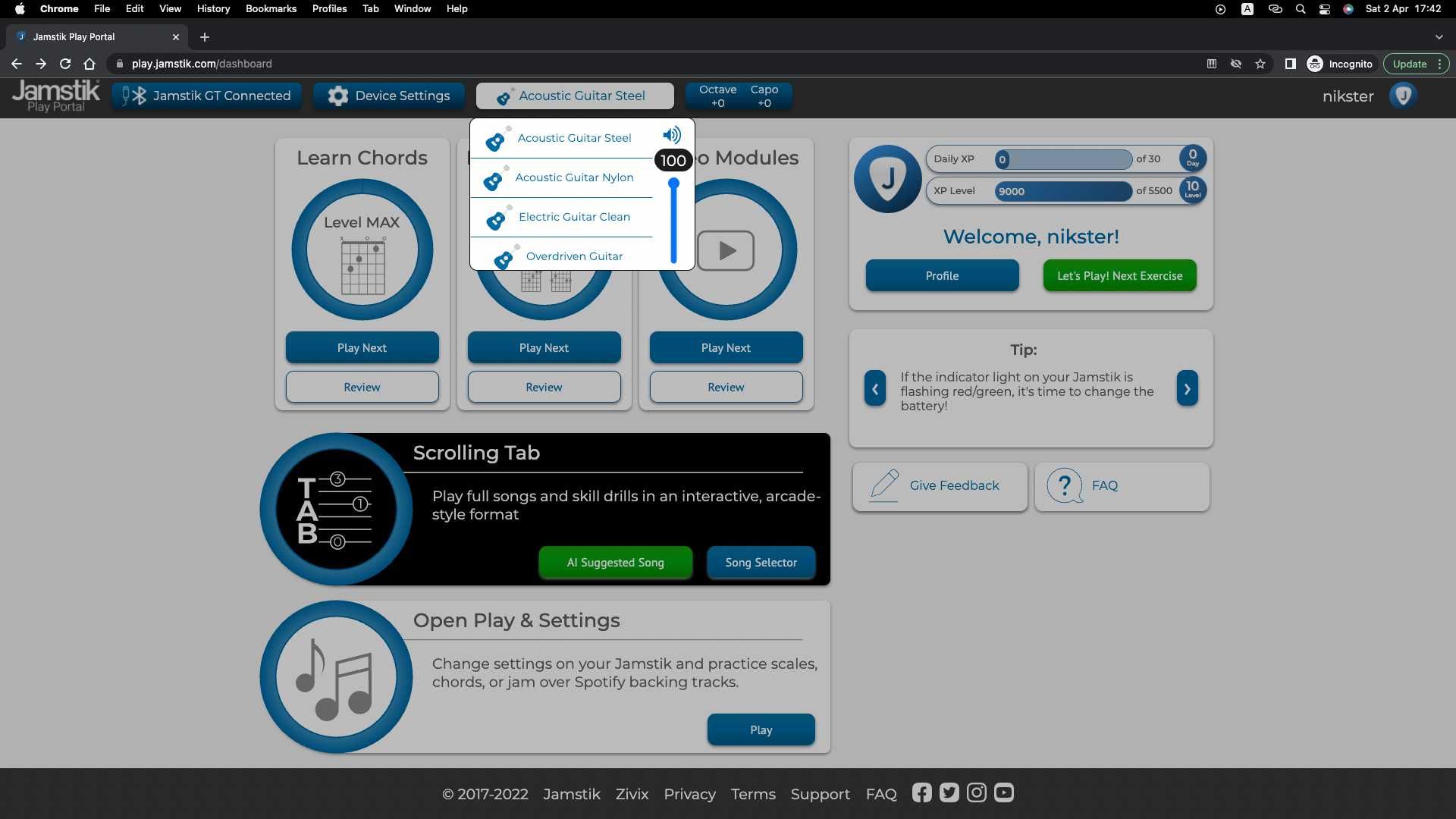Image resolution: width=1456 pixels, height=819 pixels.
Task: Open Jamstik YouTube icon in footer
Action: (1004, 793)
